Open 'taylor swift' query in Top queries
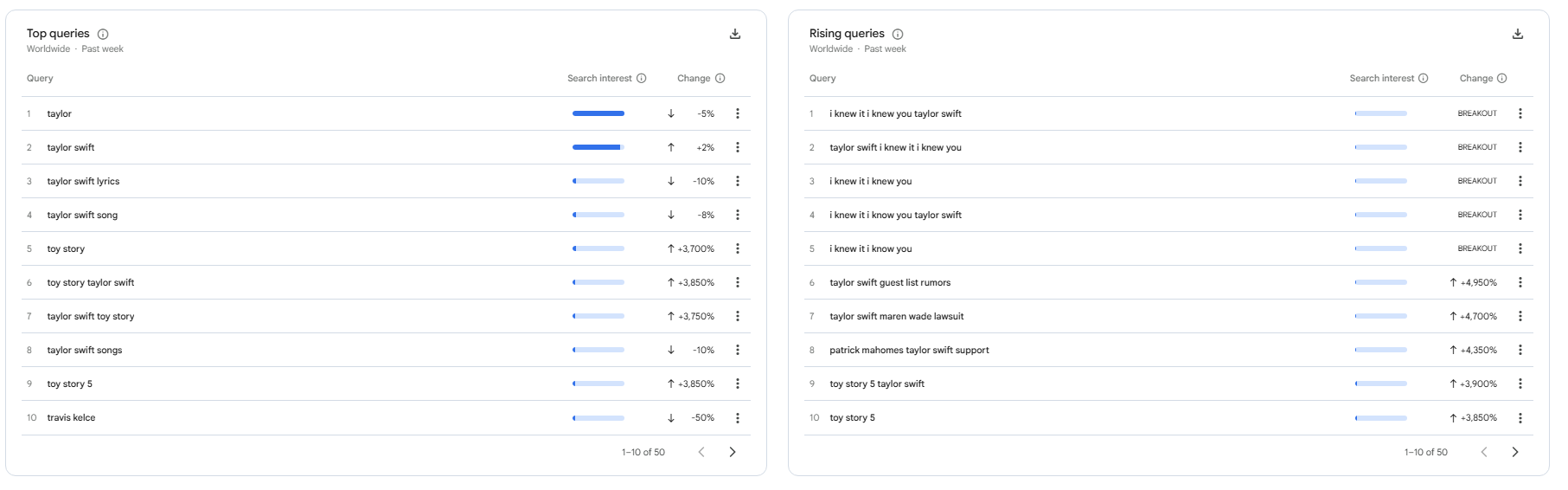1568x490 pixels. point(71,147)
